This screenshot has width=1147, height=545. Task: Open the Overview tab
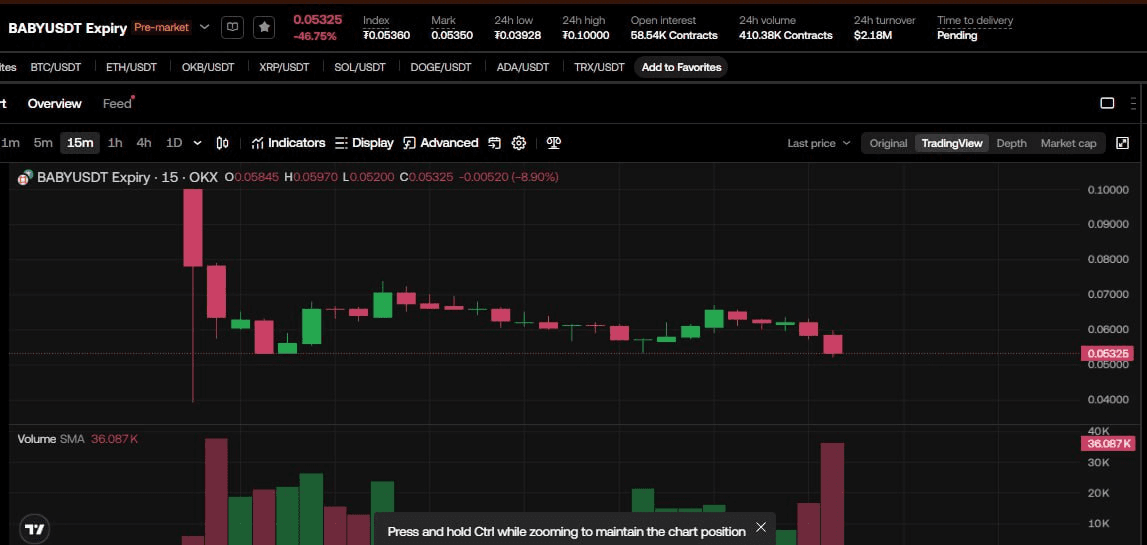click(x=55, y=103)
